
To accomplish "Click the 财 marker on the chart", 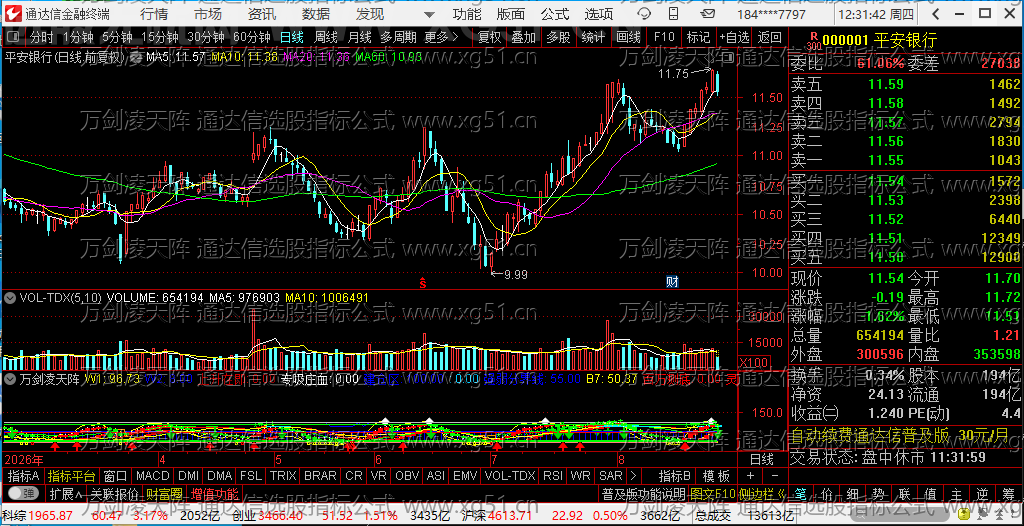I will [672, 282].
